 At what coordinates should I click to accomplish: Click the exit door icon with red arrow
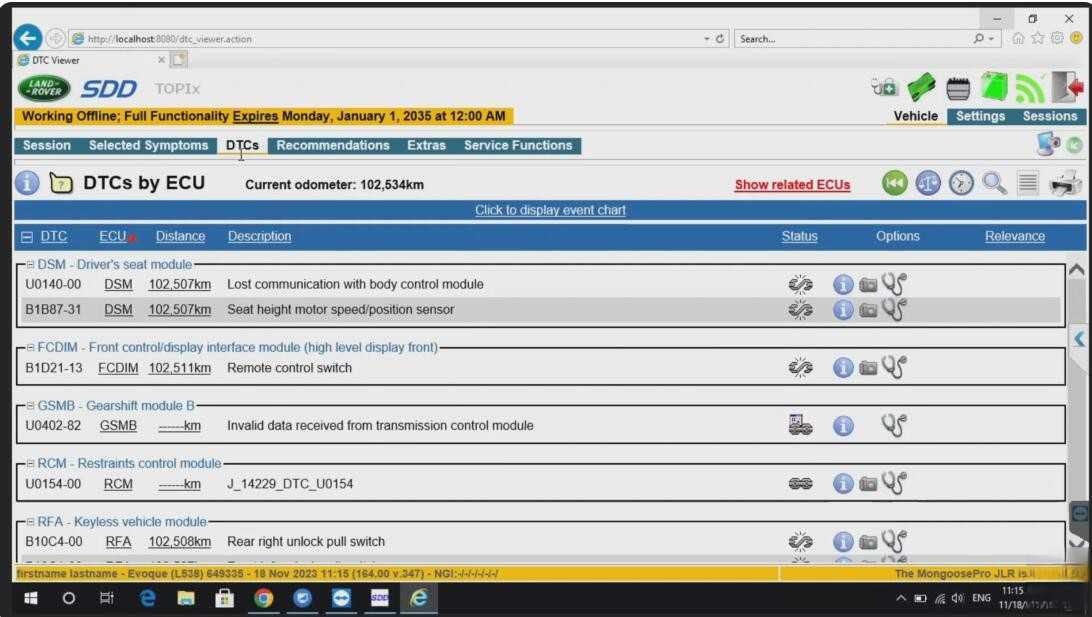coord(1068,87)
